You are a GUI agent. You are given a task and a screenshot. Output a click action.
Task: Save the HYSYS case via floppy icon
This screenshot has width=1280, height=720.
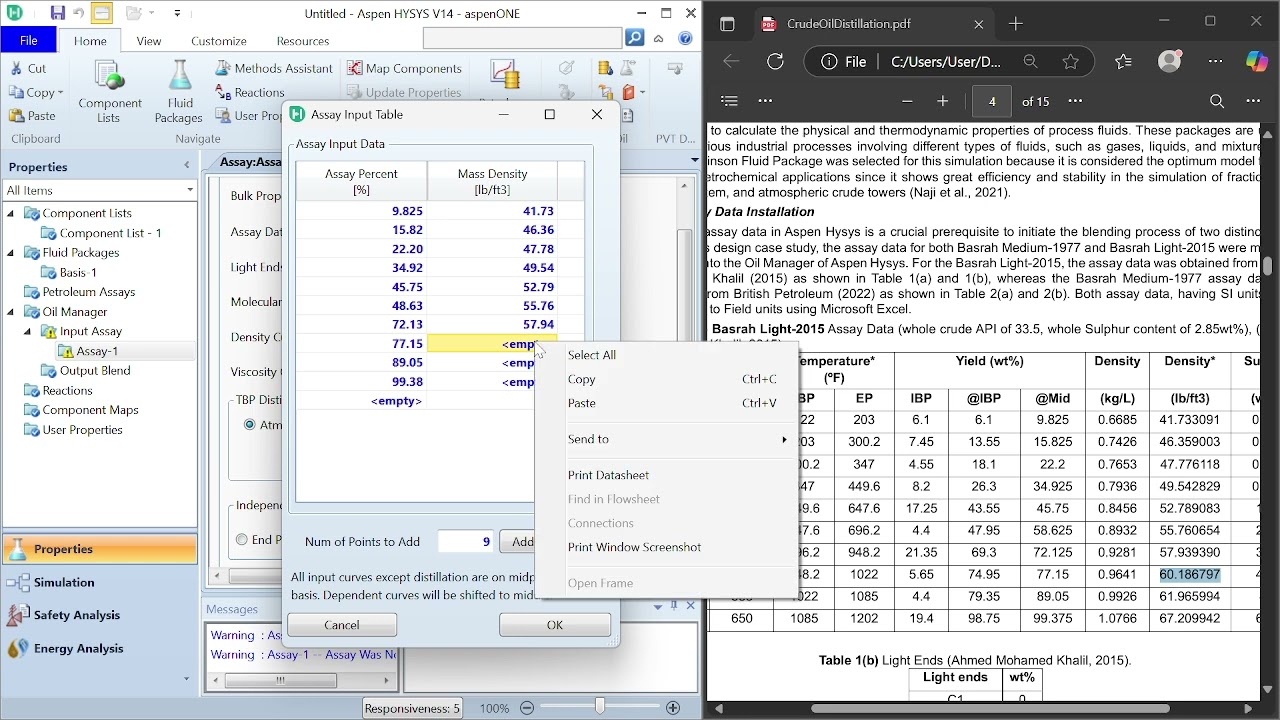pos(57,13)
